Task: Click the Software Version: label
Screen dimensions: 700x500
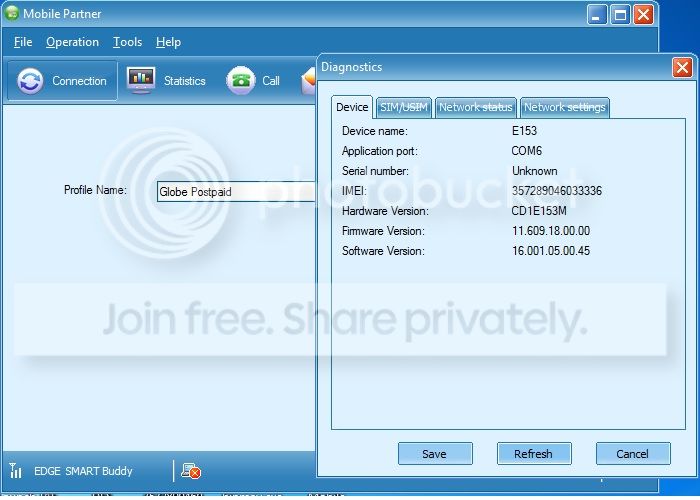Action: pyautogui.click(x=383, y=251)
